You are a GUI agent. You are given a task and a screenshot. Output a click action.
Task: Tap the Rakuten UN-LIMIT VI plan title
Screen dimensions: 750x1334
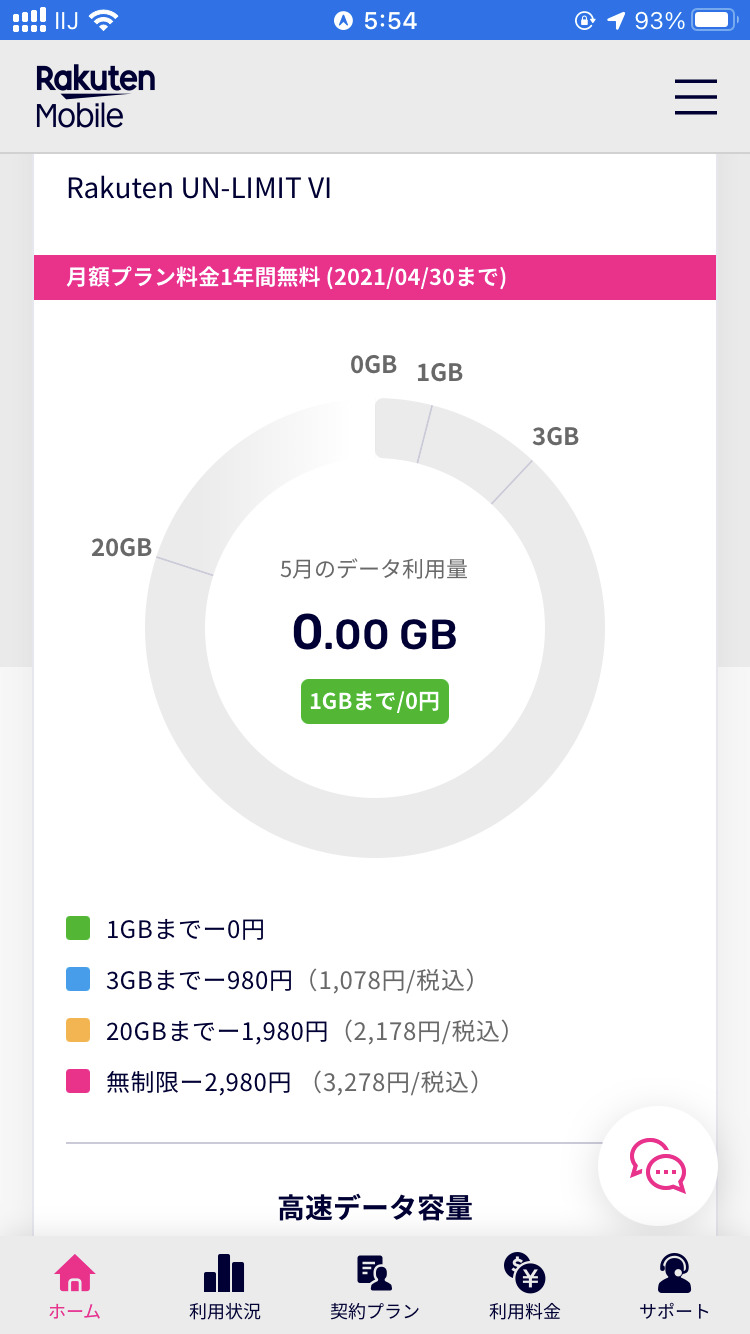click(199, 188)
